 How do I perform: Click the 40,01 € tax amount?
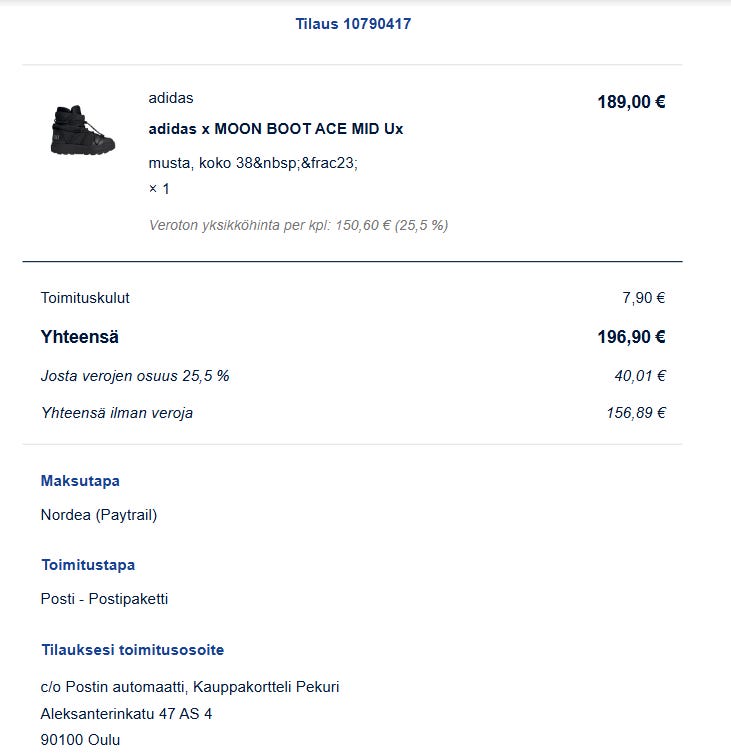click(640, 376)
